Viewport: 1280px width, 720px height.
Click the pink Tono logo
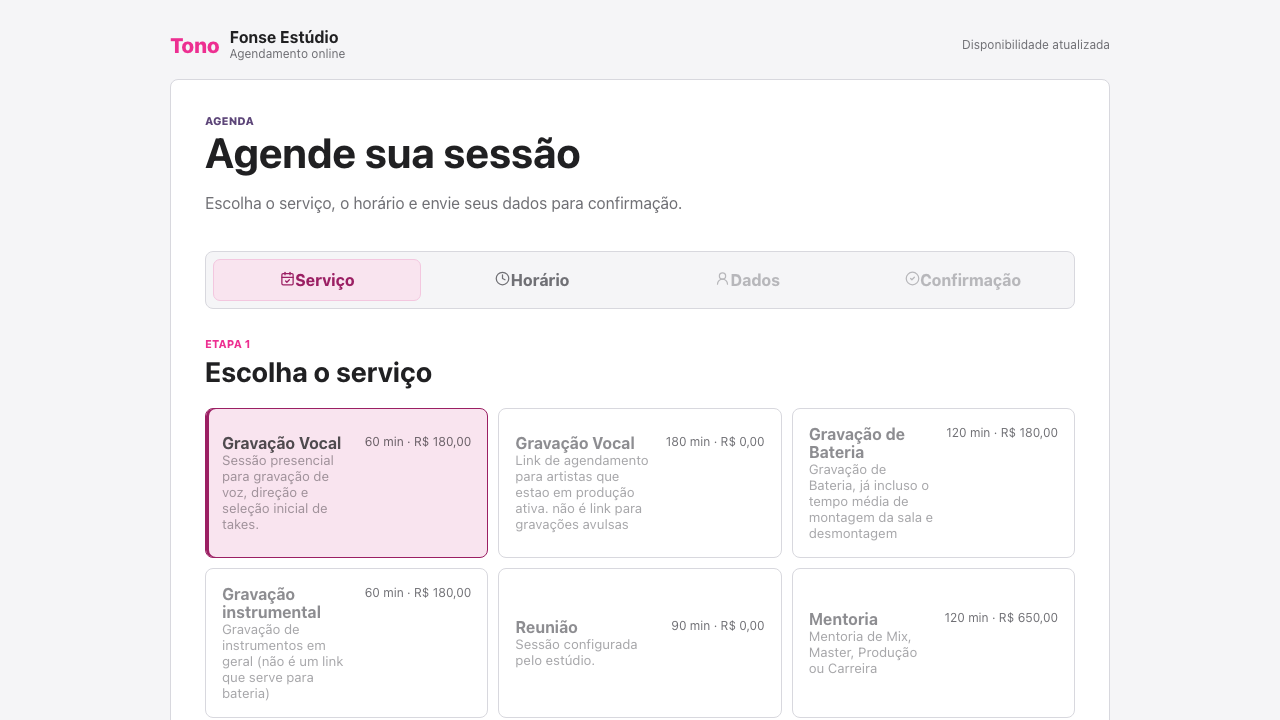(195, 46)
